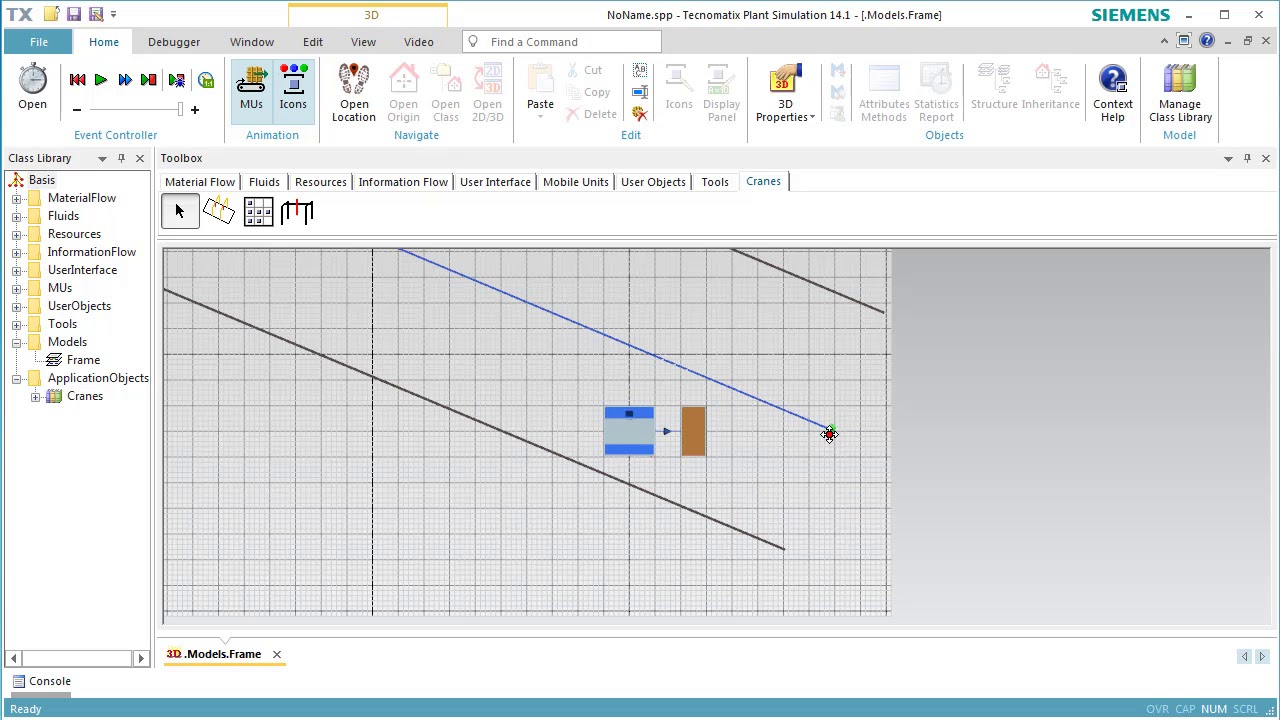The width and height of the screenshot is (1280, 720).
Task: Collapse Models folder
Action: click(x=17, y=342)
